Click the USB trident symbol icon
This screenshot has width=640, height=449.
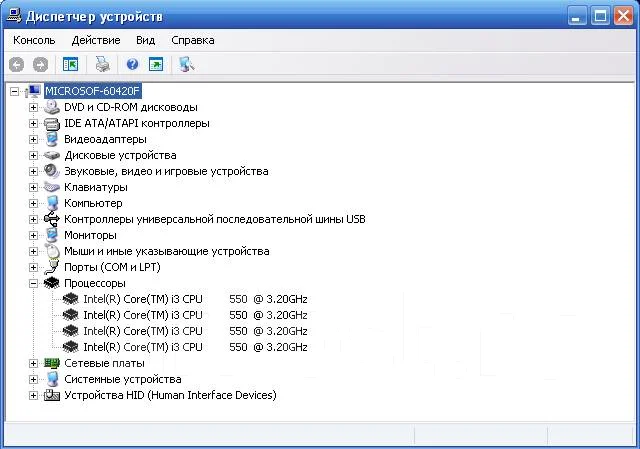tap(52, 219)
